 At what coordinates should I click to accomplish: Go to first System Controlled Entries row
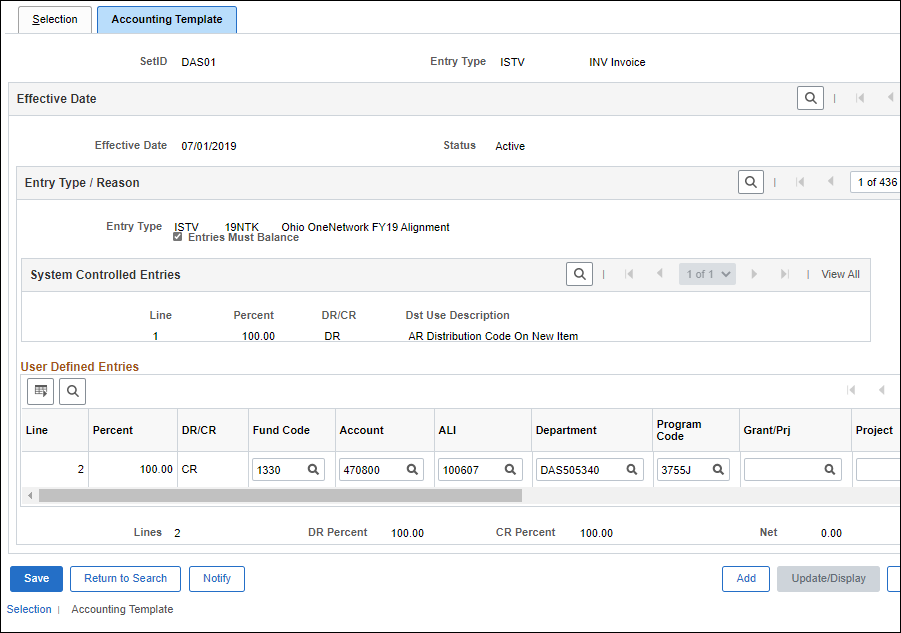tap(629, 274)
